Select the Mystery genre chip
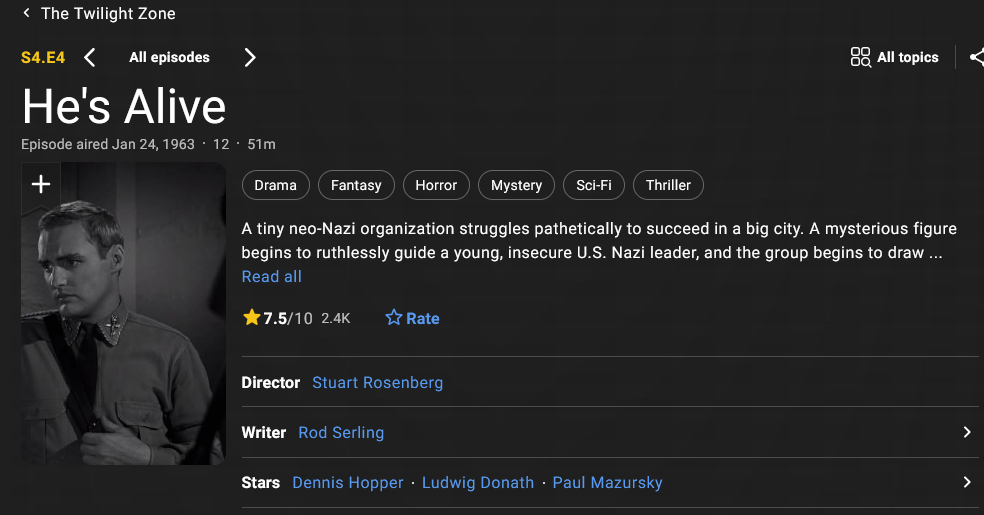This screenshot has width=984, height=515. 516,185
